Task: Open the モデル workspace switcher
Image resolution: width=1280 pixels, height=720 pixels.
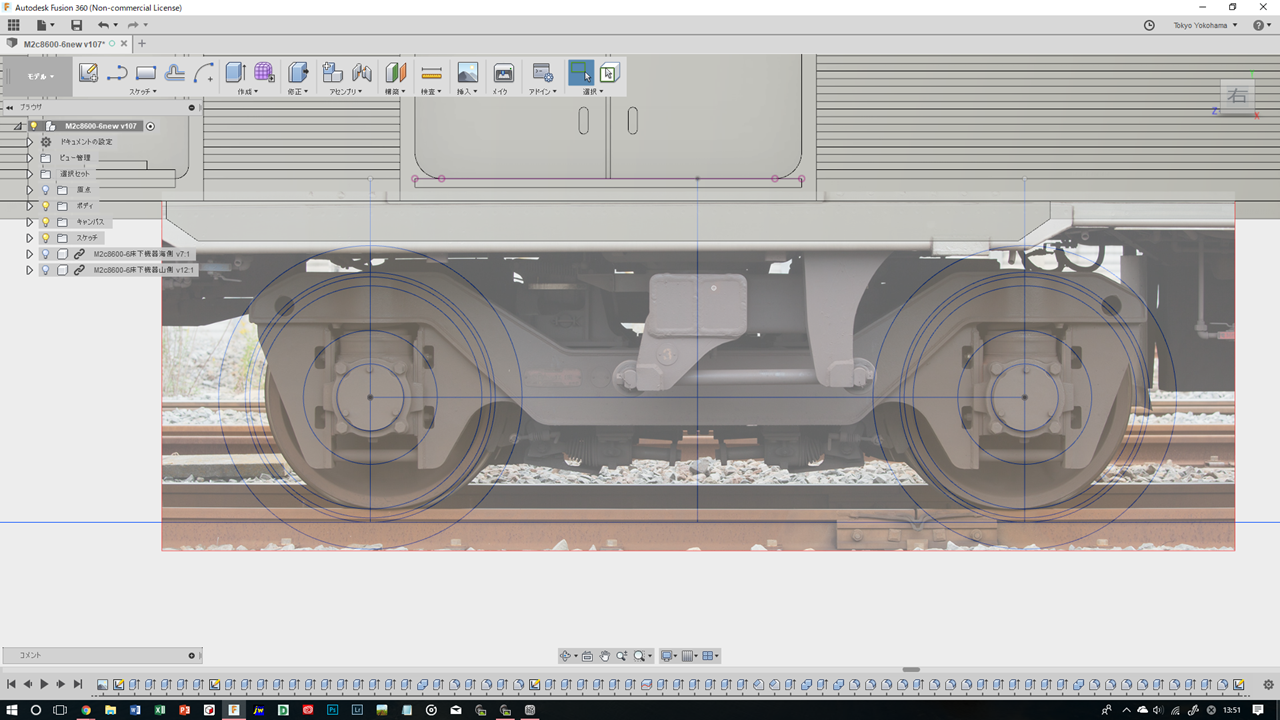Action: coord(40,76)
